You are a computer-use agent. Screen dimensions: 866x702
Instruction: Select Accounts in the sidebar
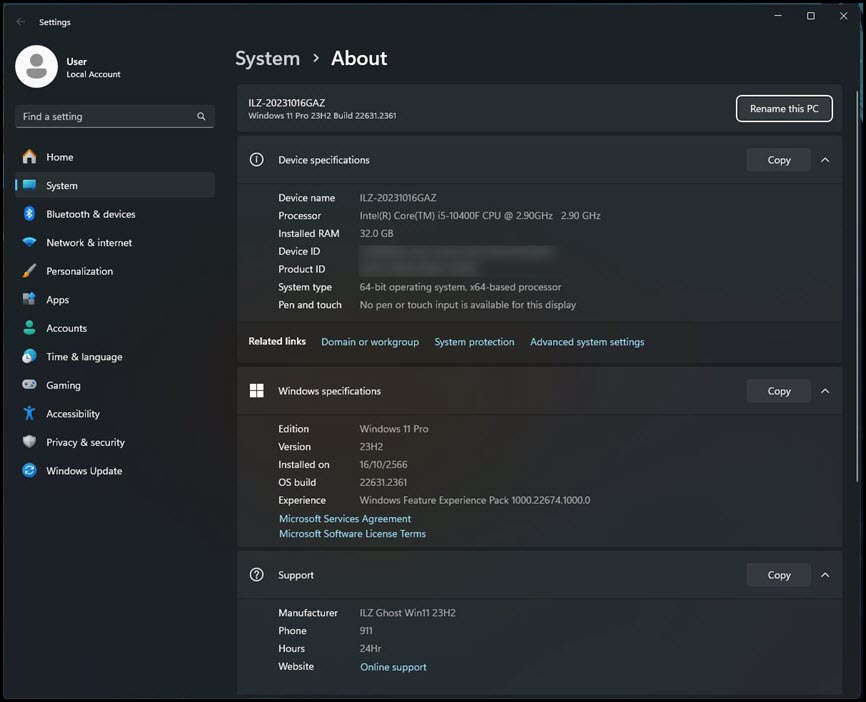pyautogui.click(x=115, y=328)
